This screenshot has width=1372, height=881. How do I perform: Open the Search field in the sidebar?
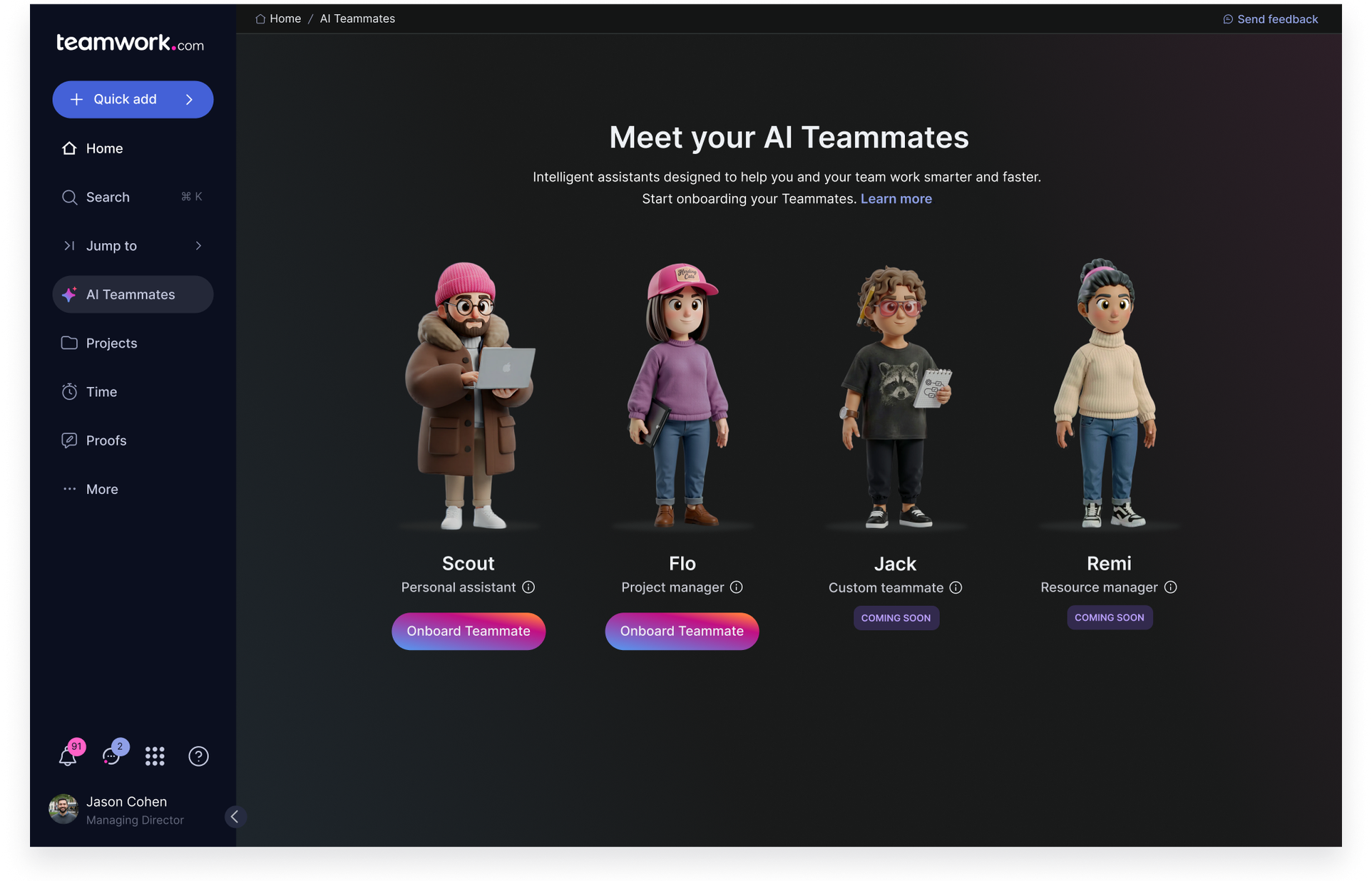click(x=108, y=197)
